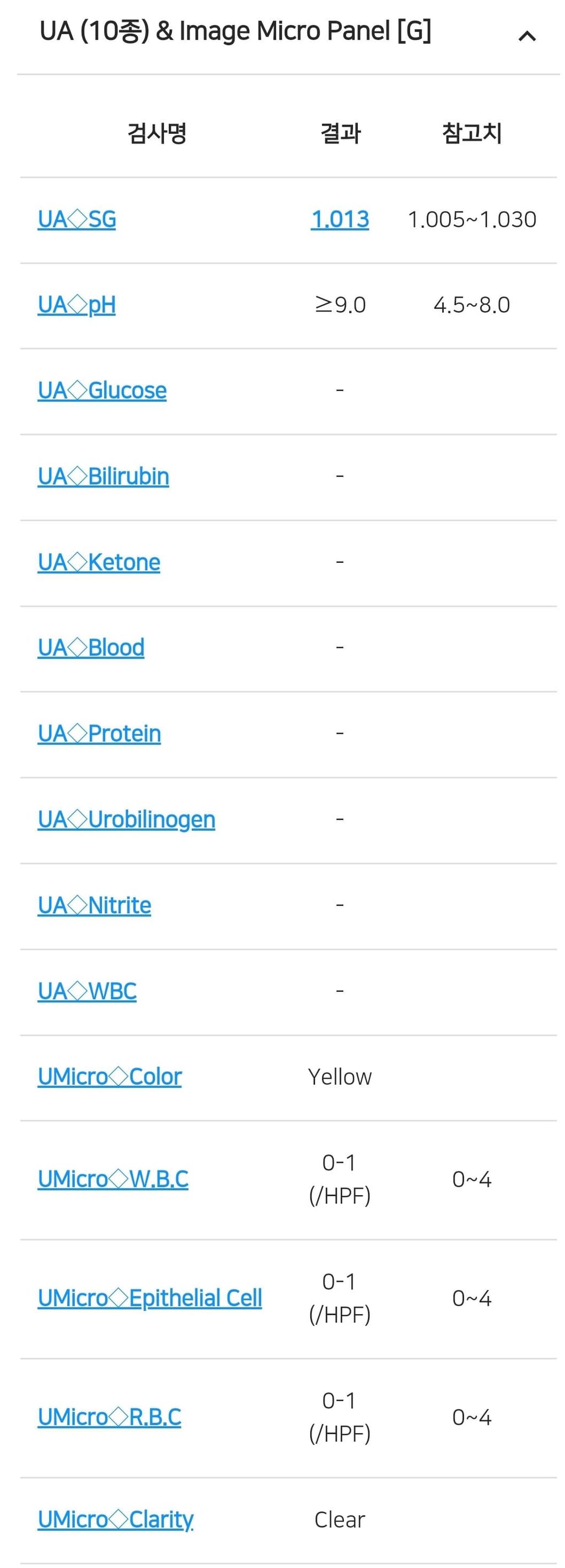Screen dimensions: 565x1568
Task: Open the UA◇WBC test link
Action: click(x=87, y=991)
